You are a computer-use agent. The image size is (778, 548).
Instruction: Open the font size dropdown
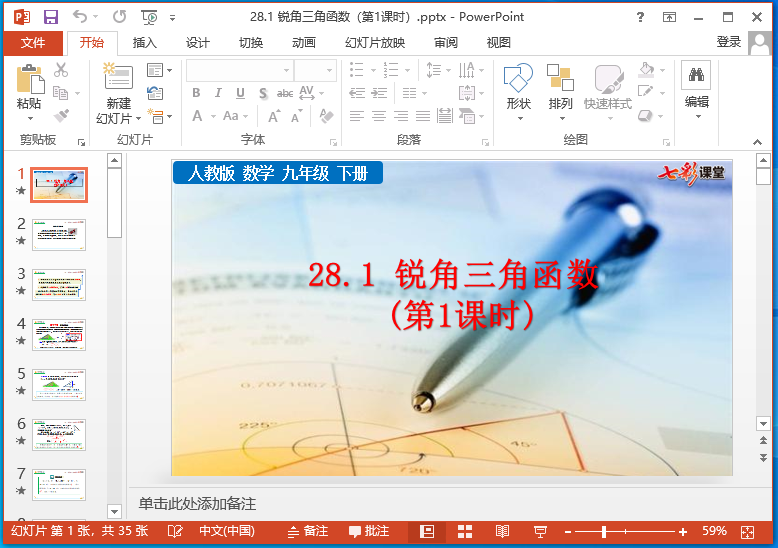click(329, 70)
